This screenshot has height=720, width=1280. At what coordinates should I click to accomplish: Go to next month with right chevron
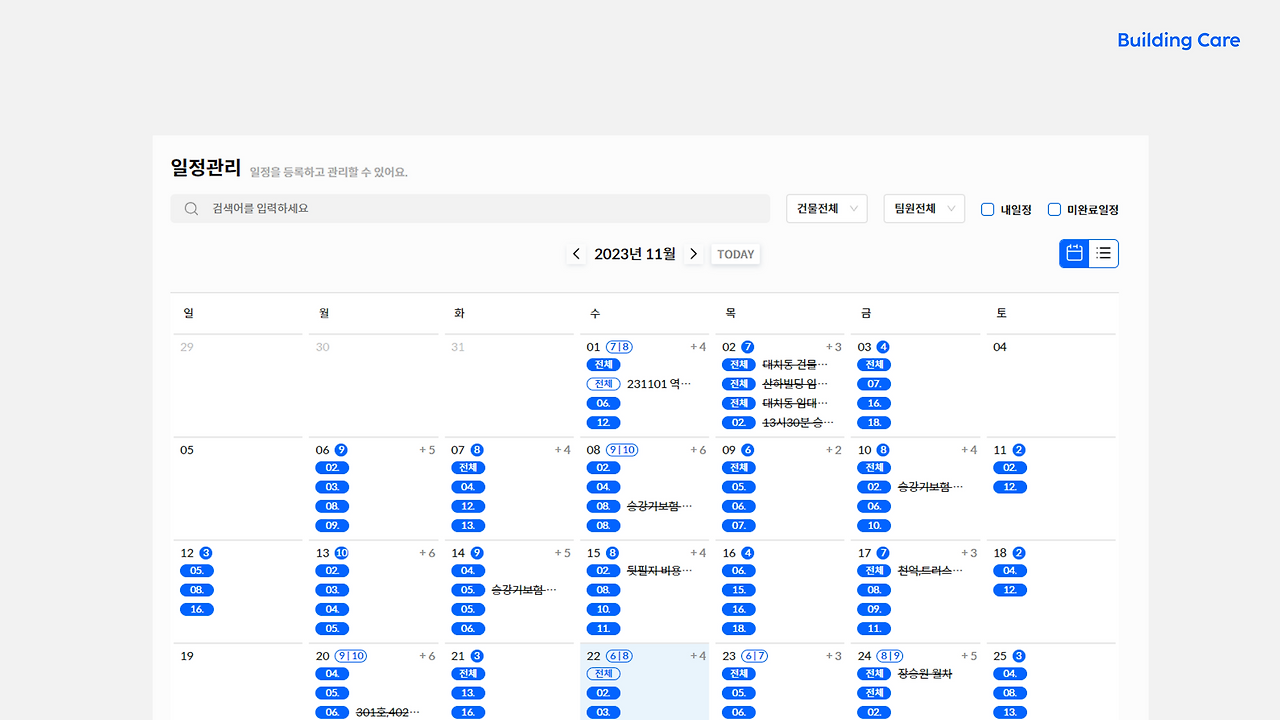point(693,254)
